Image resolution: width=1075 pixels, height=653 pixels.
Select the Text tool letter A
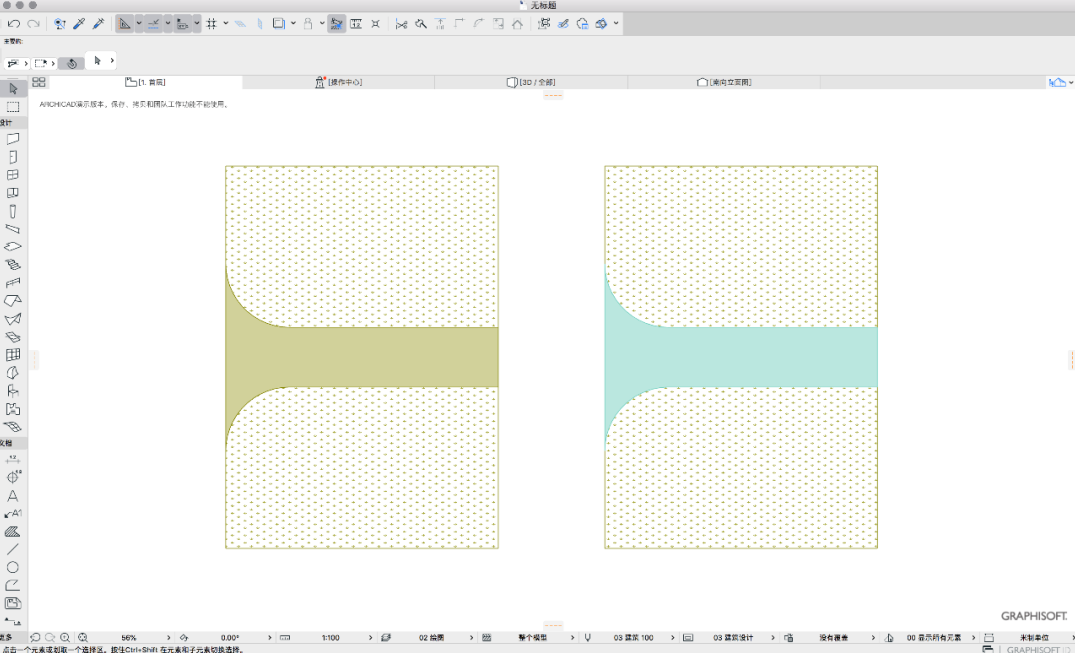(13, 495)
